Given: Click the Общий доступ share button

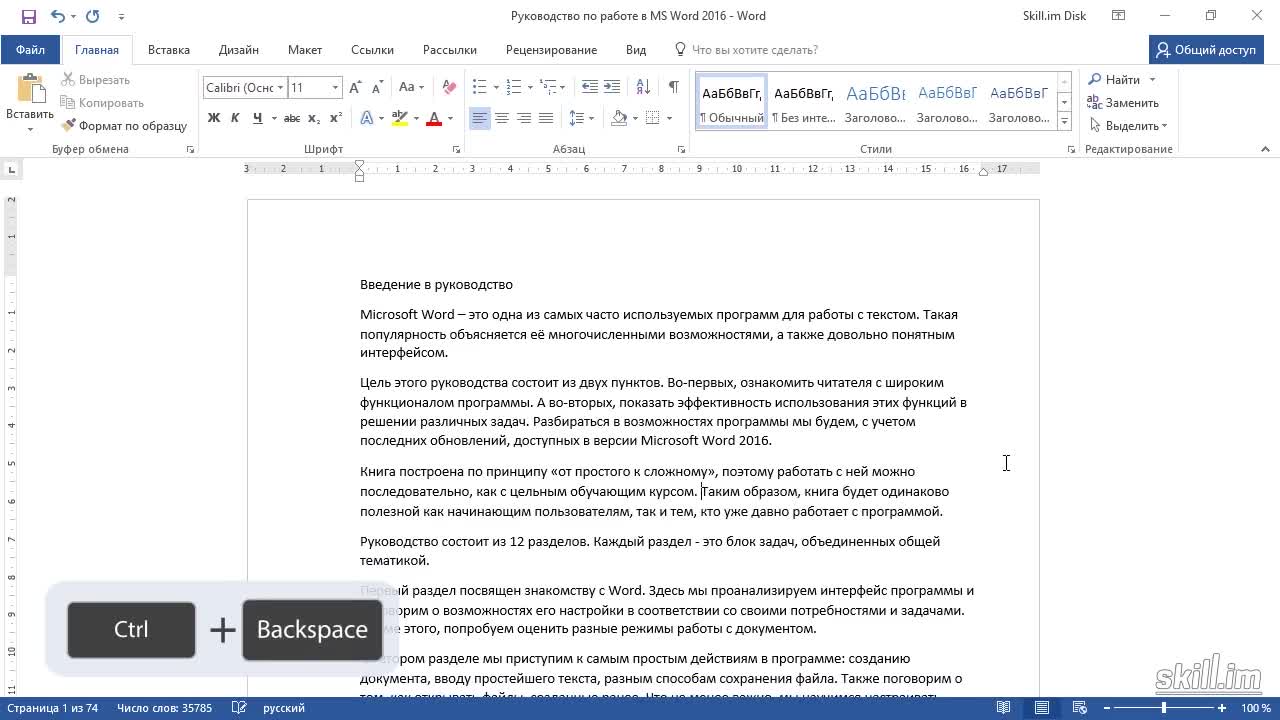Looking at the screenshot, I should point(1206,50).
